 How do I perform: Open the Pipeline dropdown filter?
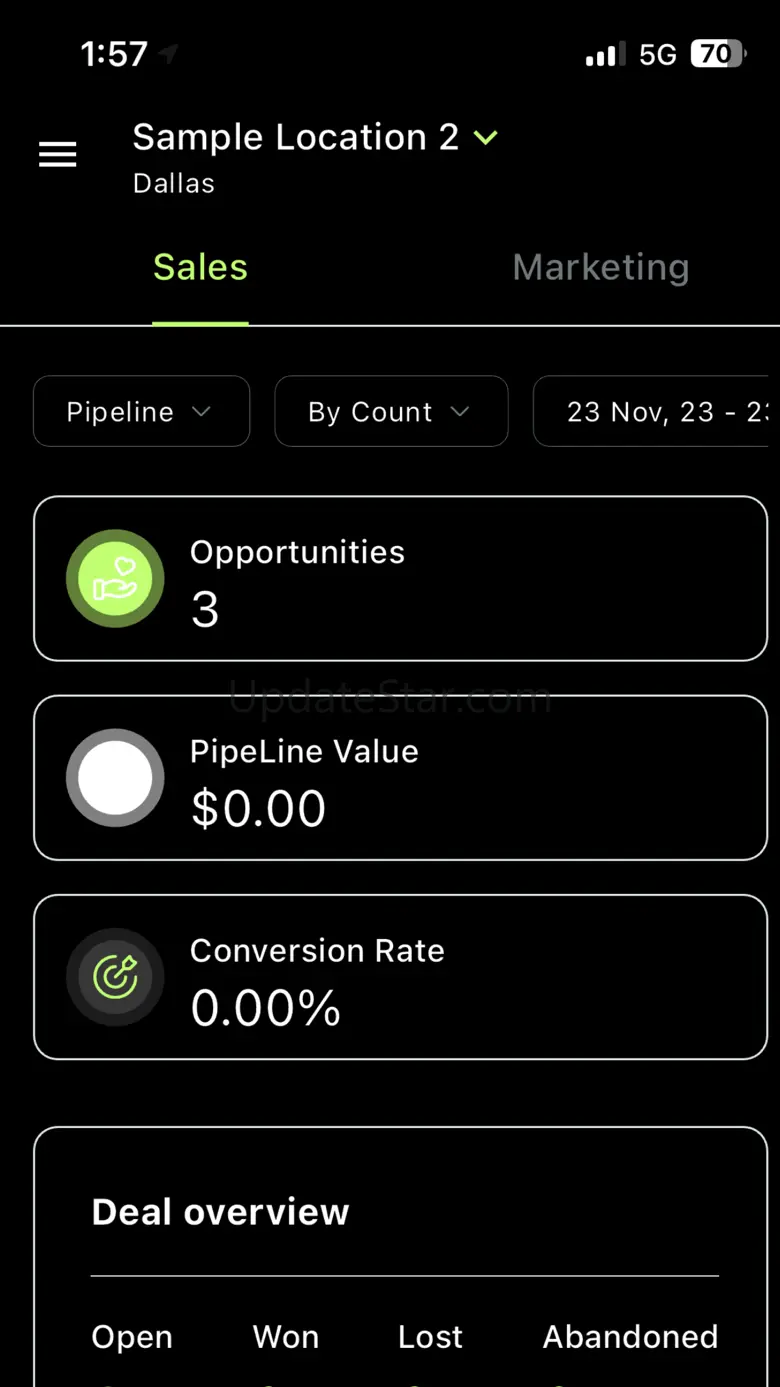point(141,411)
